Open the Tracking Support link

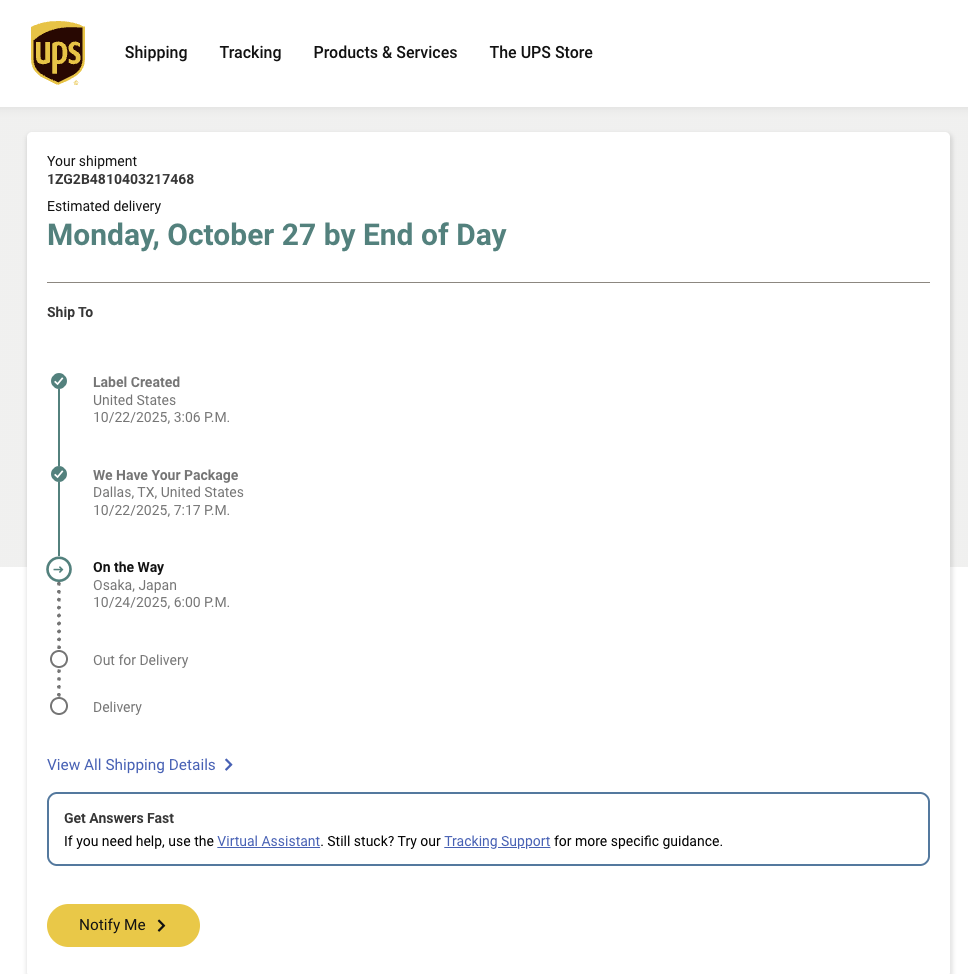(497, 841)
